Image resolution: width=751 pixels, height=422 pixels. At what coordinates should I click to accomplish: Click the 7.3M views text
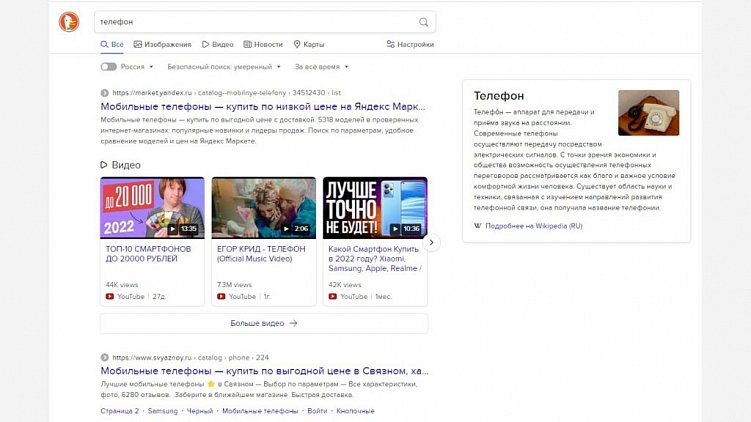tap(234, 285)
